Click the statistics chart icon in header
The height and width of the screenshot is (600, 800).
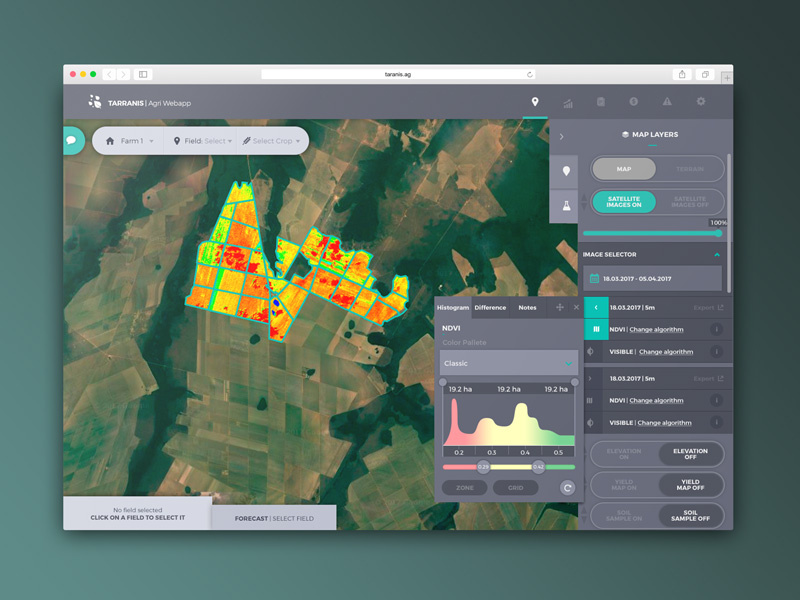pos(568,102)
